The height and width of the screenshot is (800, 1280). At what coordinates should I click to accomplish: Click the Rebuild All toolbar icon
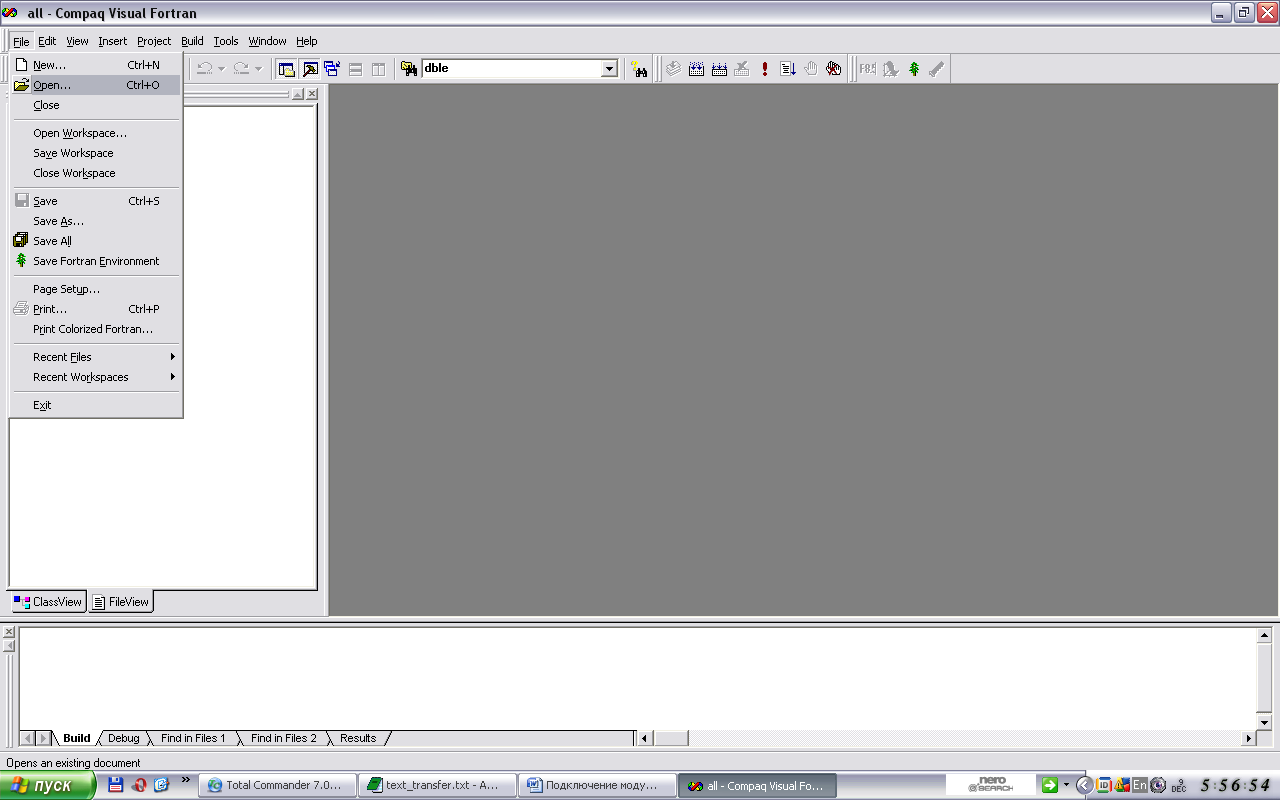(x=719, y=69)
